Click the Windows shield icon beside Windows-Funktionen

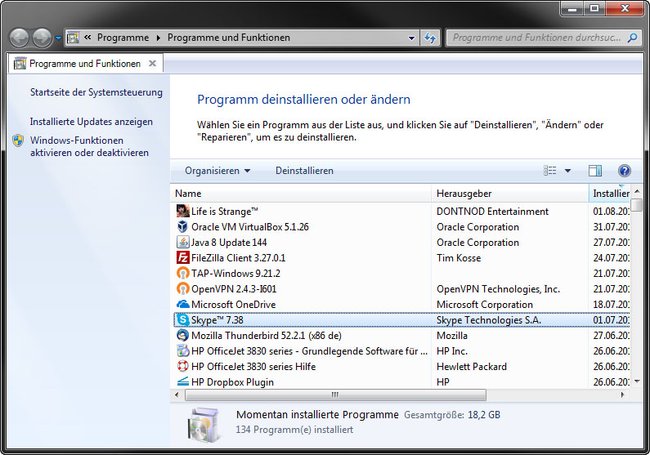tap(18, 141)
